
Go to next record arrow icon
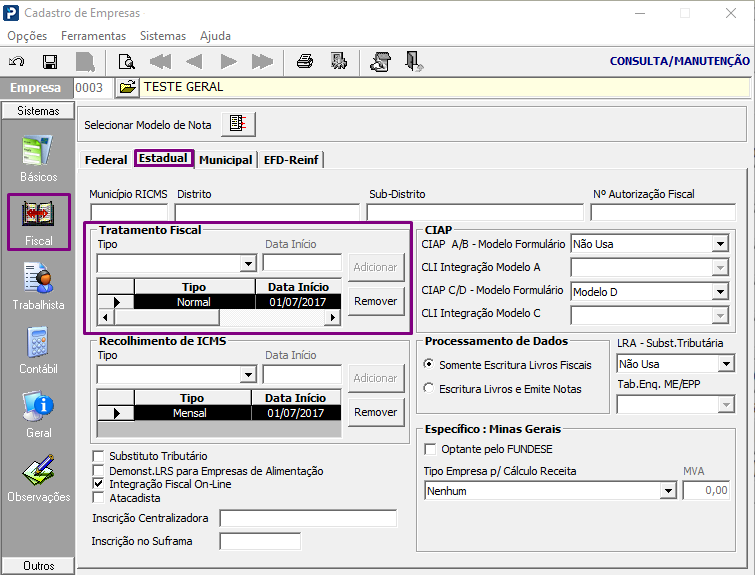228,62
